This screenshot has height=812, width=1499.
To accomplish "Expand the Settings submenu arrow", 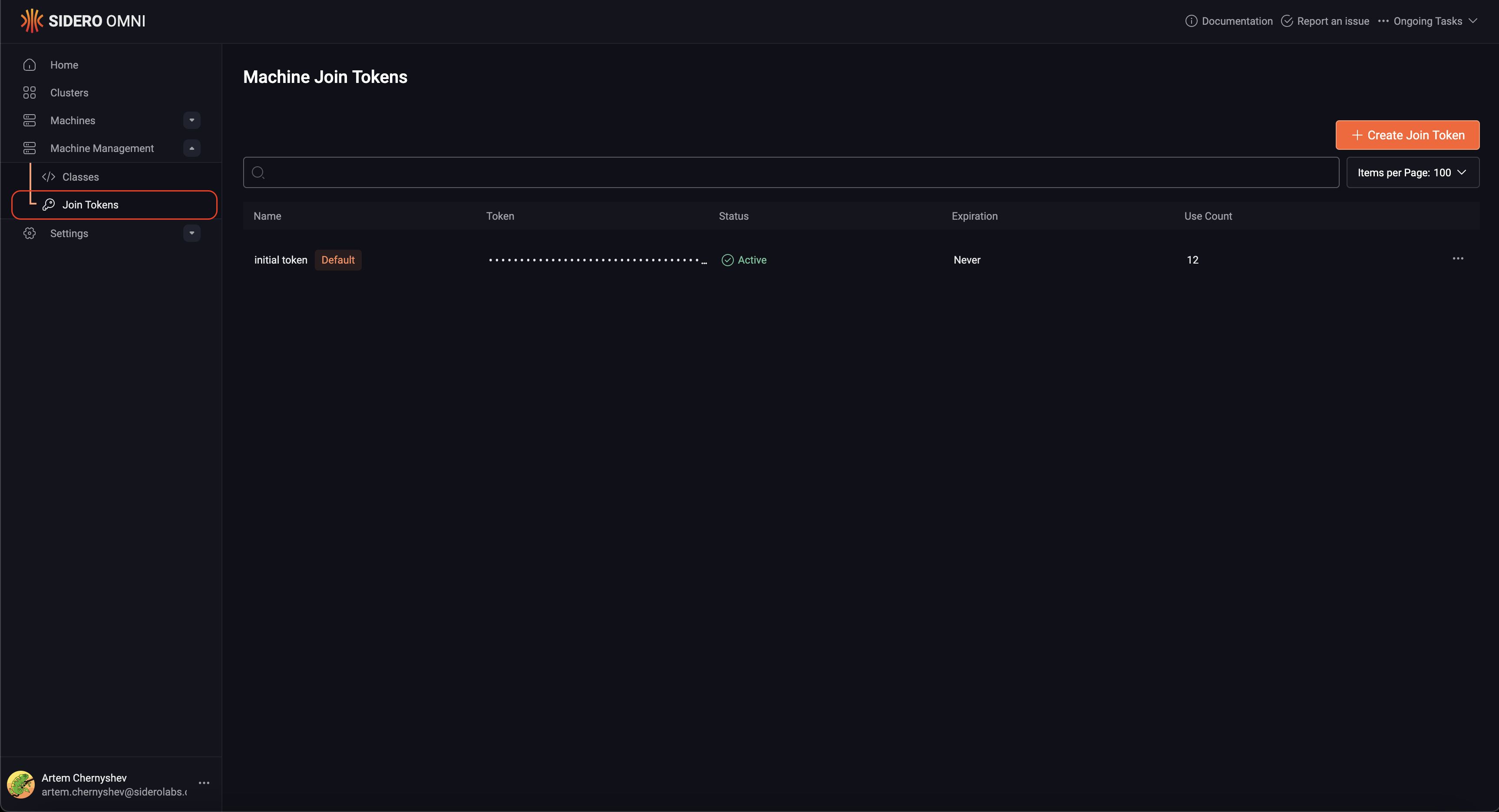I will click(192, 233).
